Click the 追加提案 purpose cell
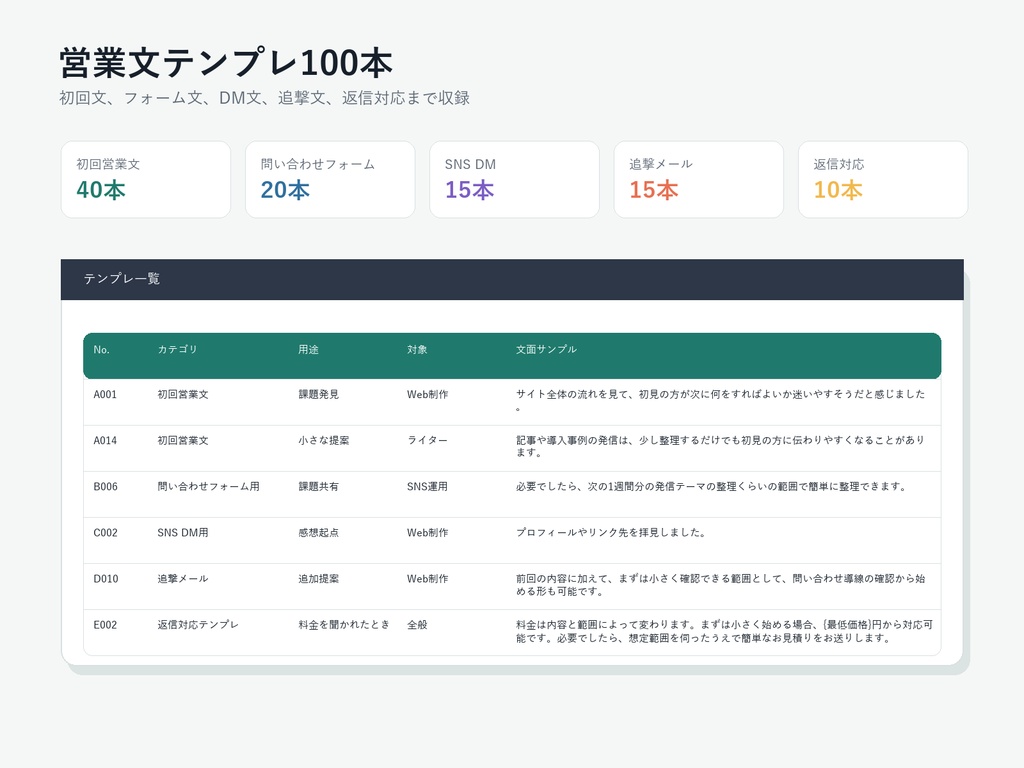Image resolution: width=1024 pixels, height=768 pixels. pos(319,579)
